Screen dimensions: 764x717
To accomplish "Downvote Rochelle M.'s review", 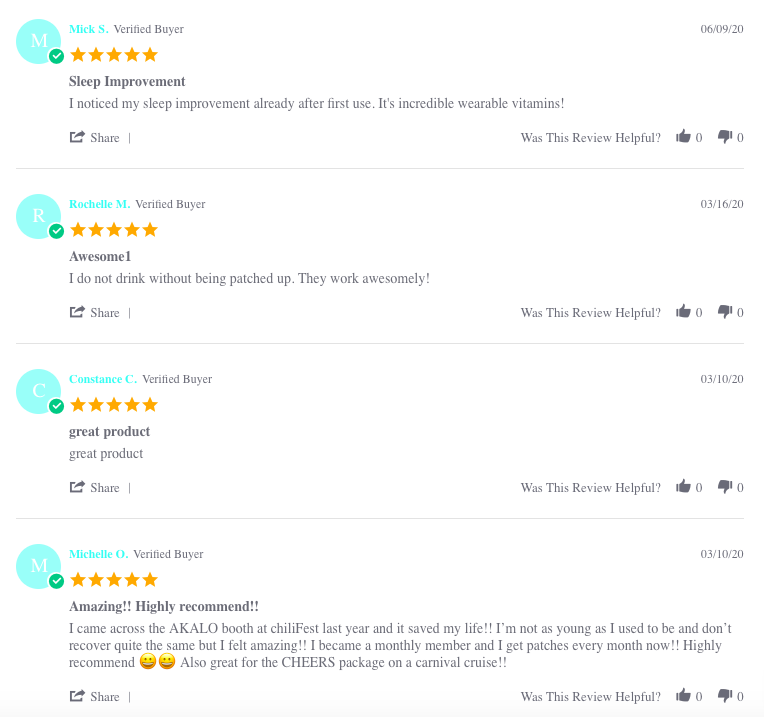I will (x=725, y=312).
